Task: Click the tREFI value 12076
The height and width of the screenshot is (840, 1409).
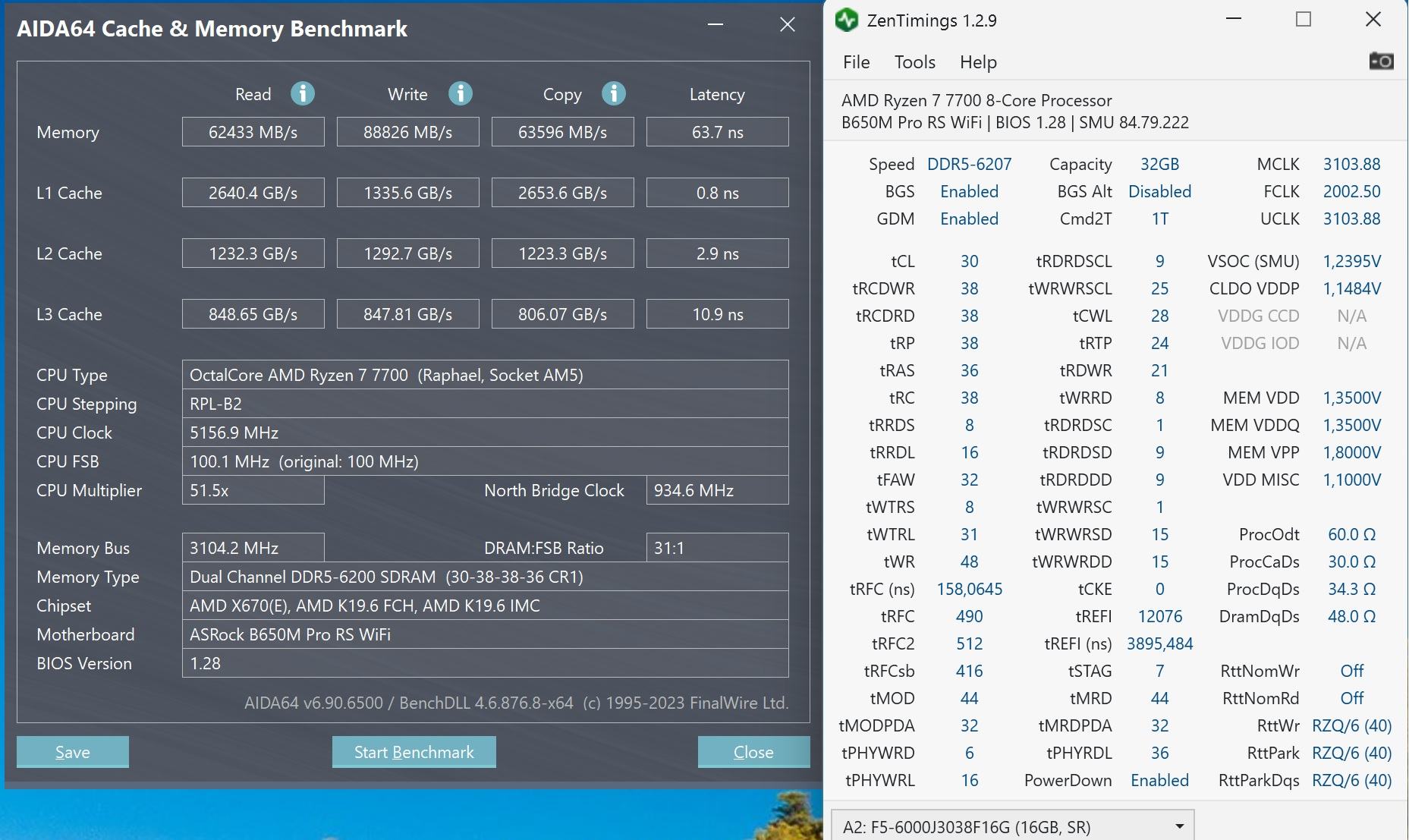Action: click(x=1160, y=617)
